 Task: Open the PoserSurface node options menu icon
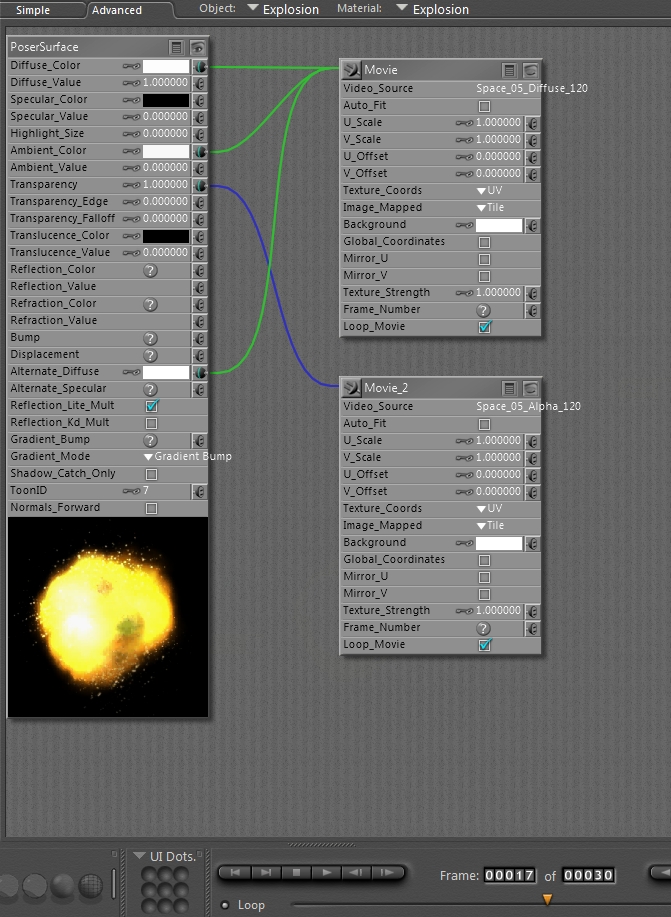(x=176, y=47)
